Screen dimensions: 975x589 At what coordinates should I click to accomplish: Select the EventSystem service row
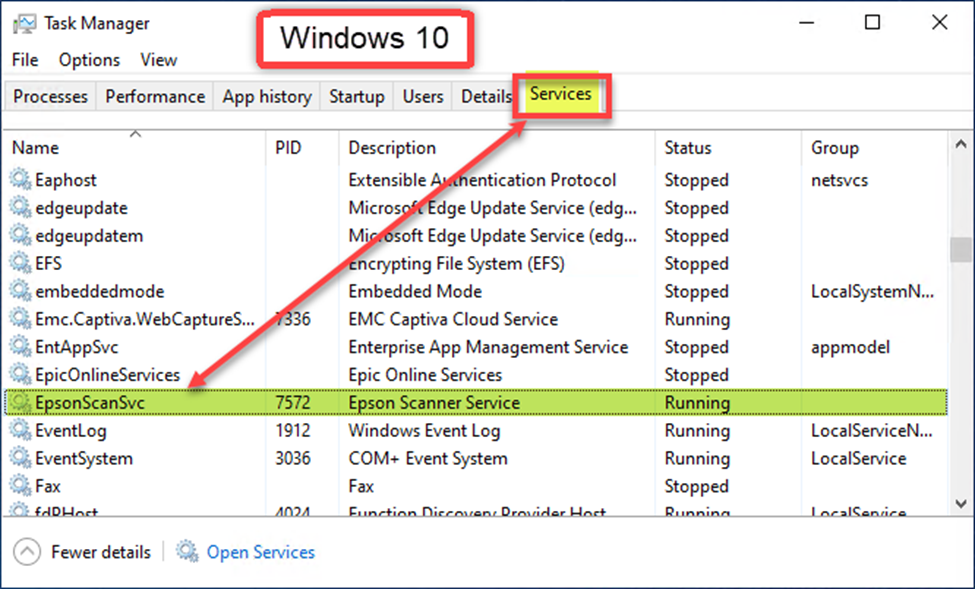(x=400, y=459)
